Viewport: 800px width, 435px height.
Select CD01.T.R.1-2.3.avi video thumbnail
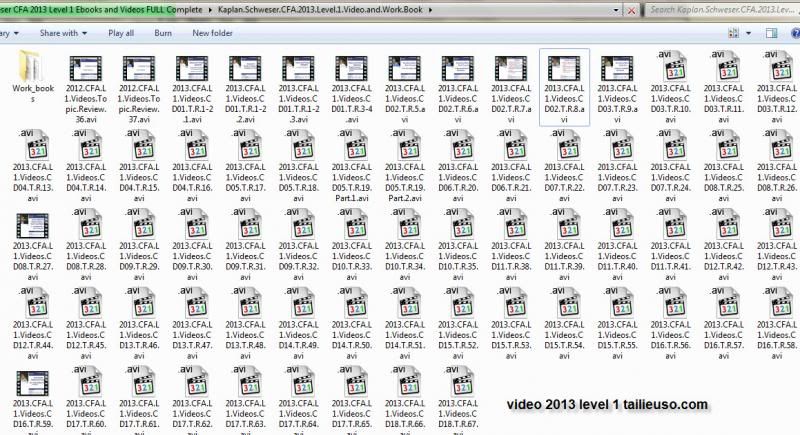point(298,69)
